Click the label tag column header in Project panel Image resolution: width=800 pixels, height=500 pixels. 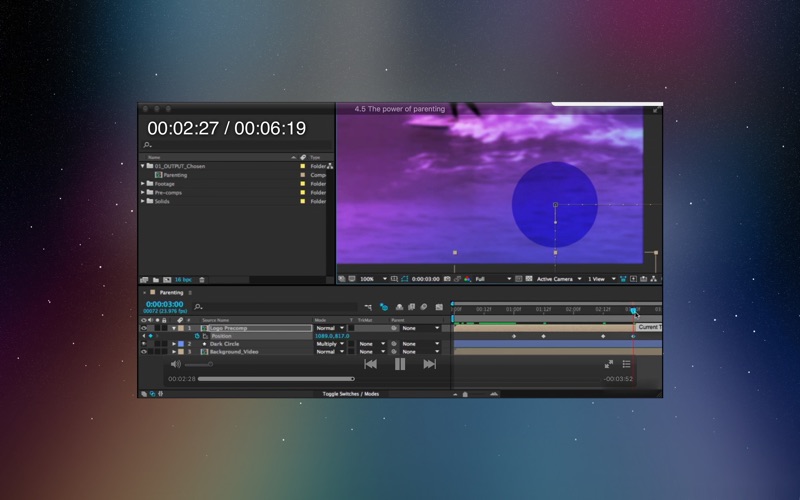pos(303,157)
